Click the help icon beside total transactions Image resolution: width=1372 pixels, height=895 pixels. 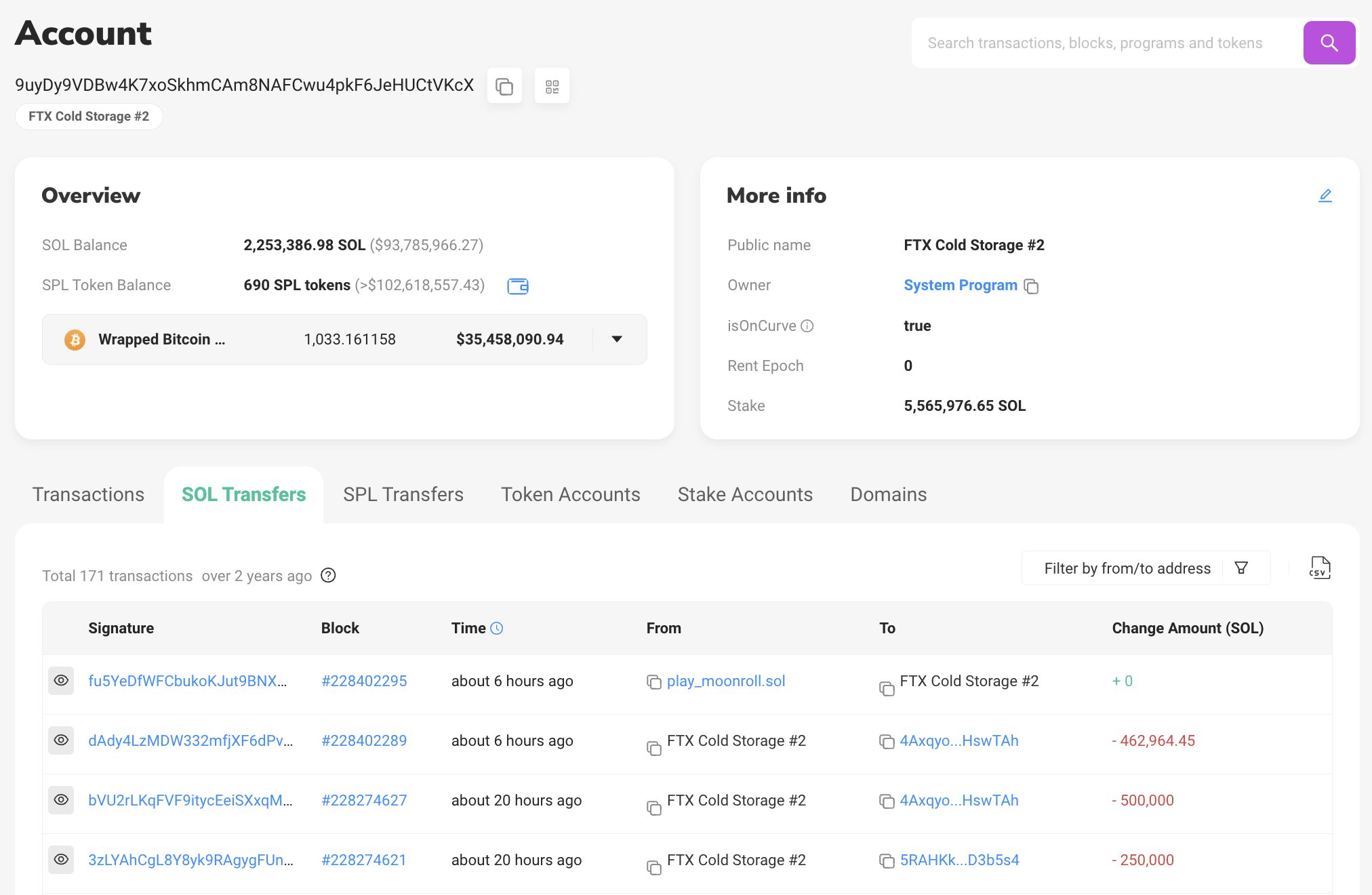pyautogui.click(x=328, y=576)
